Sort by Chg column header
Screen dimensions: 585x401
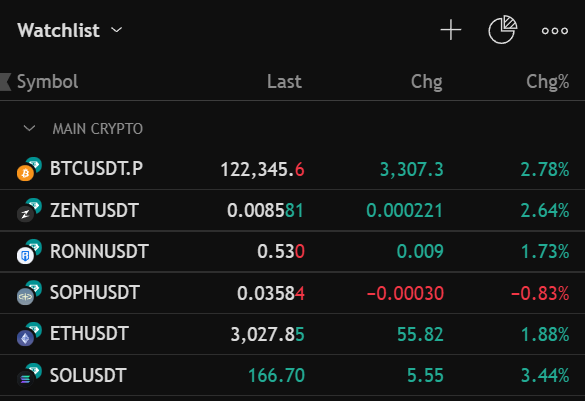point(427,82)
